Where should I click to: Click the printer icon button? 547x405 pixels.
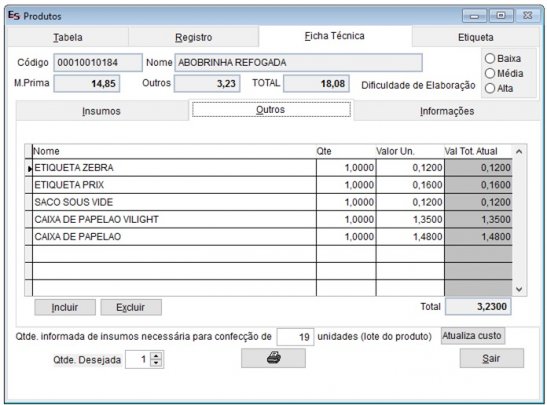pos(273,358)
